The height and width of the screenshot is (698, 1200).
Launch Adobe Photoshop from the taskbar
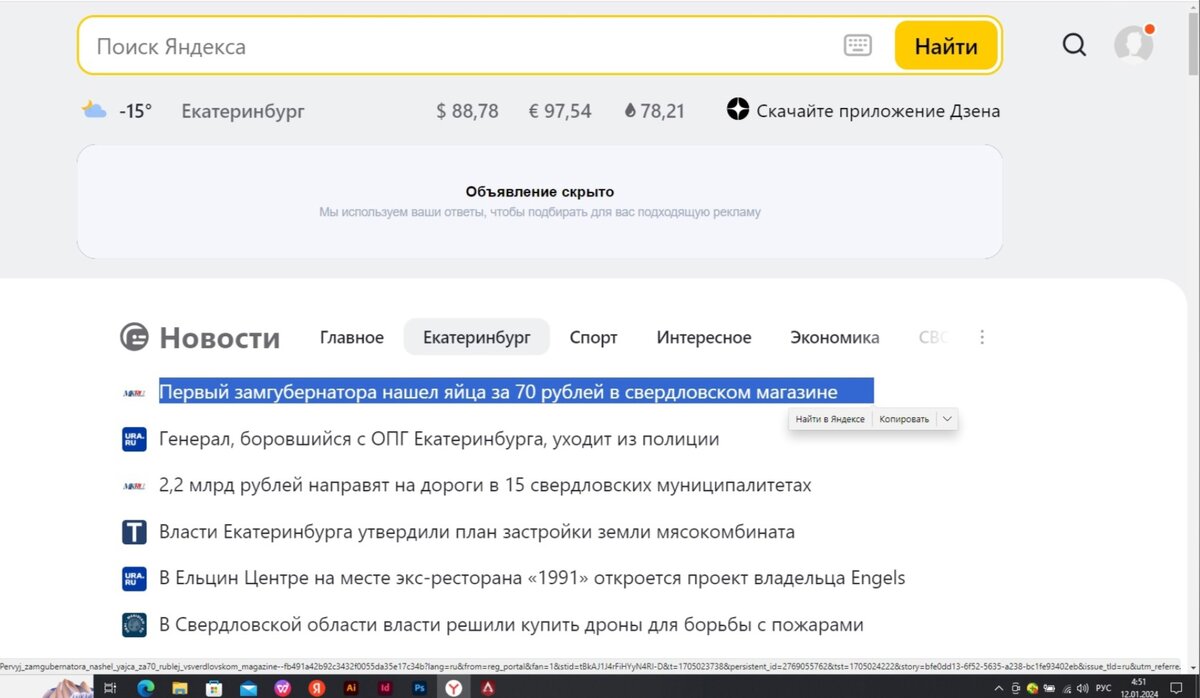coord(420,688)
